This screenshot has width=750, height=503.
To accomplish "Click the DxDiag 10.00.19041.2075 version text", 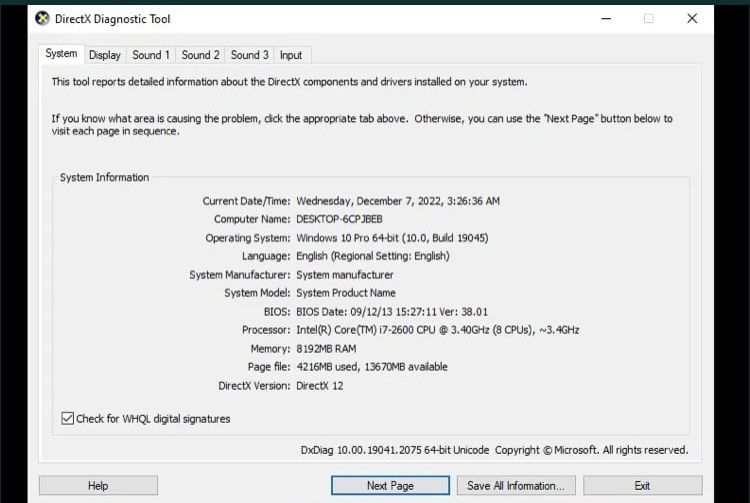I will [x=395, y=450].
